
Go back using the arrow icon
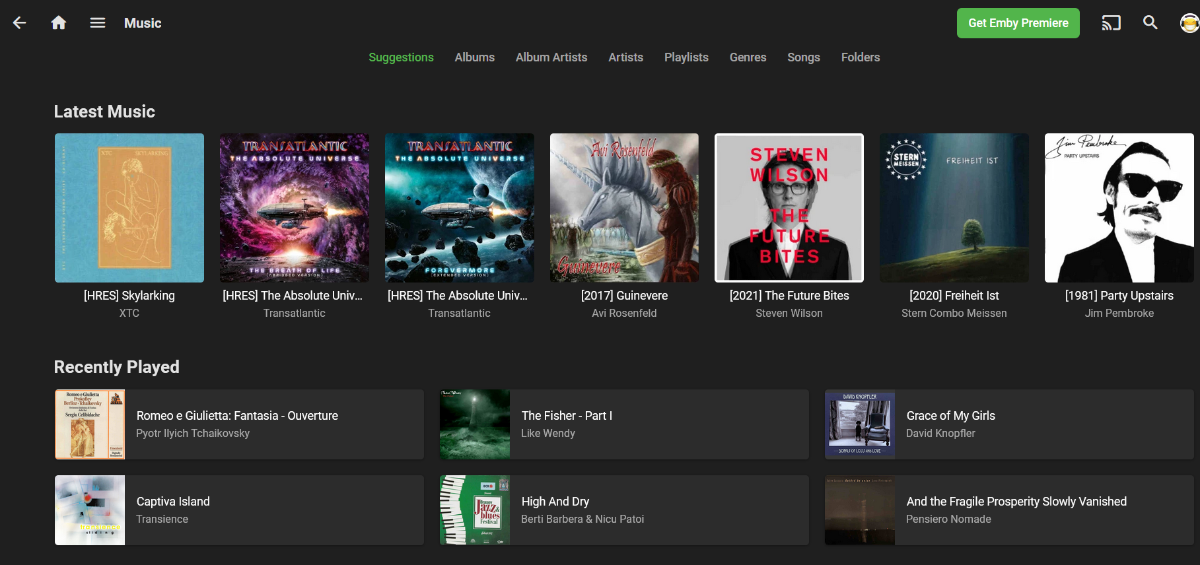click(x=19, y=23)
